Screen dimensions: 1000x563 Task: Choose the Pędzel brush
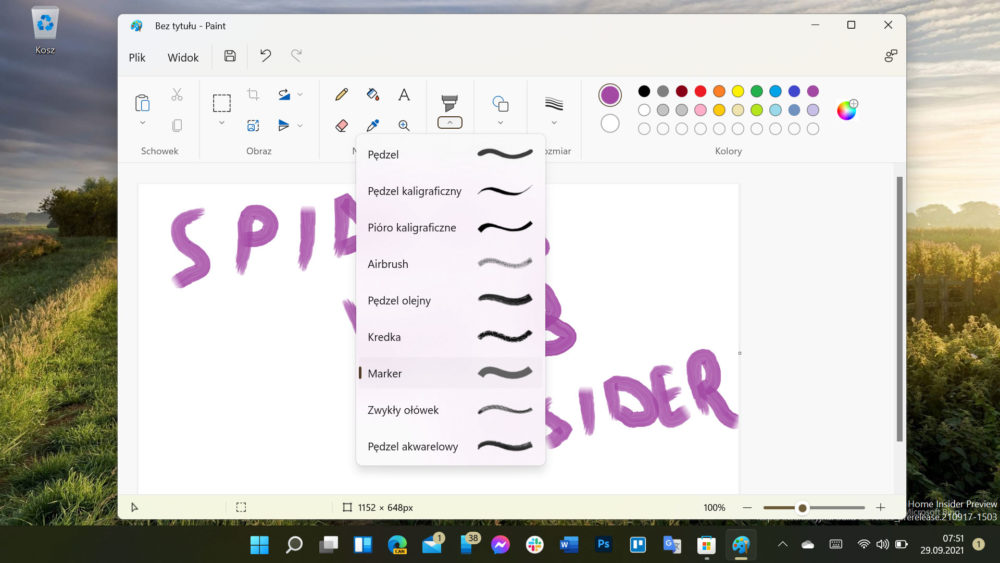pyautogui.click(x=450, y=154)
